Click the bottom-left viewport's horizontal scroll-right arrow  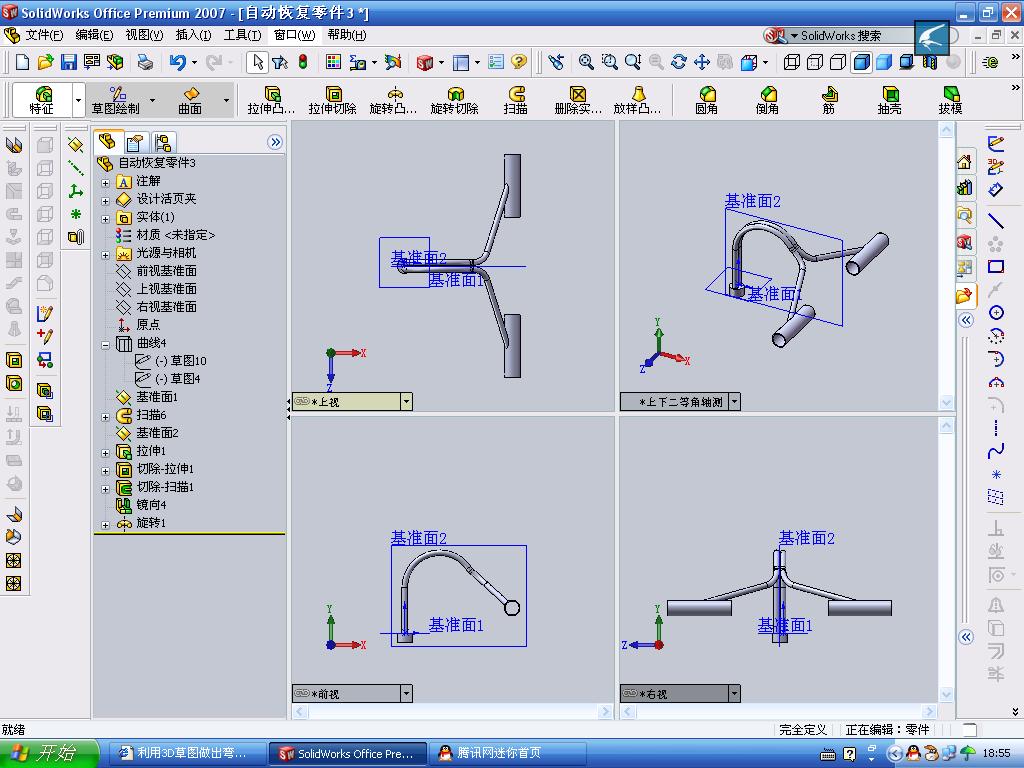[x=605, y=711]
